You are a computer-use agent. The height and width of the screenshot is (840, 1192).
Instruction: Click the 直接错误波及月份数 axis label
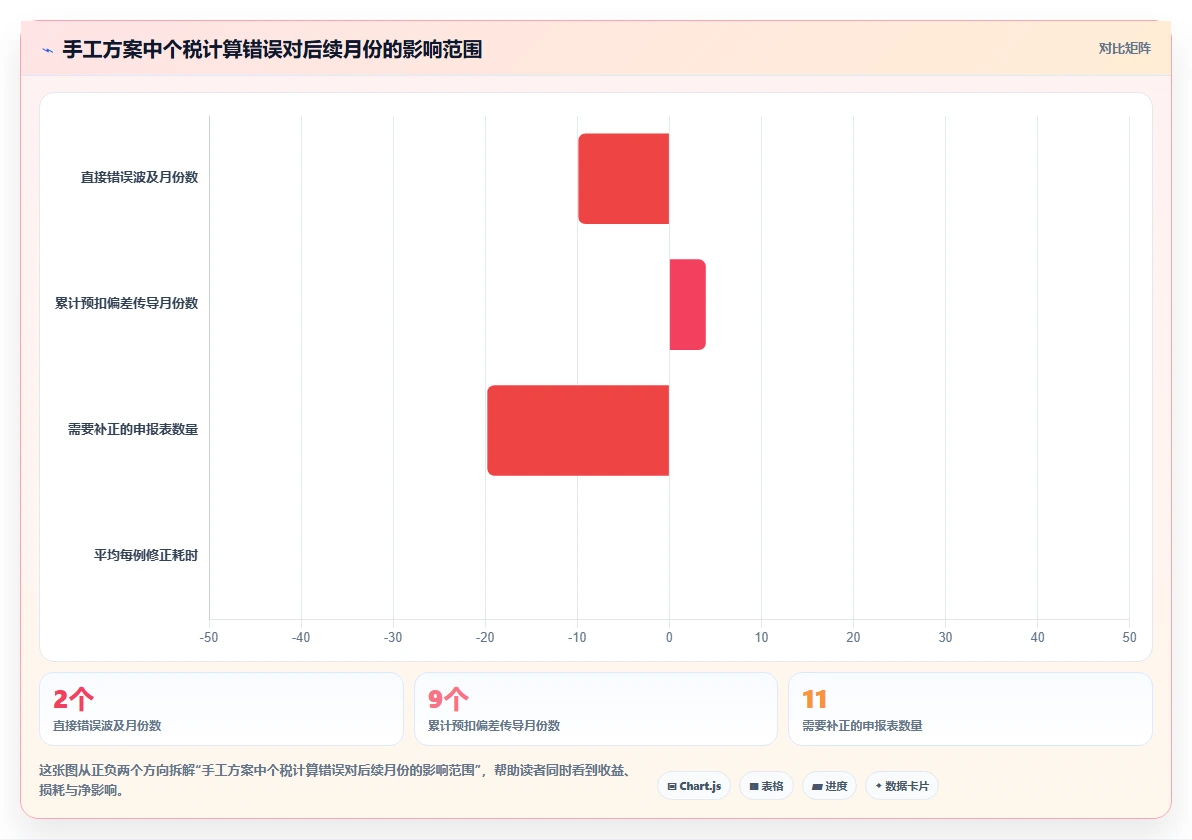(139, 177)
